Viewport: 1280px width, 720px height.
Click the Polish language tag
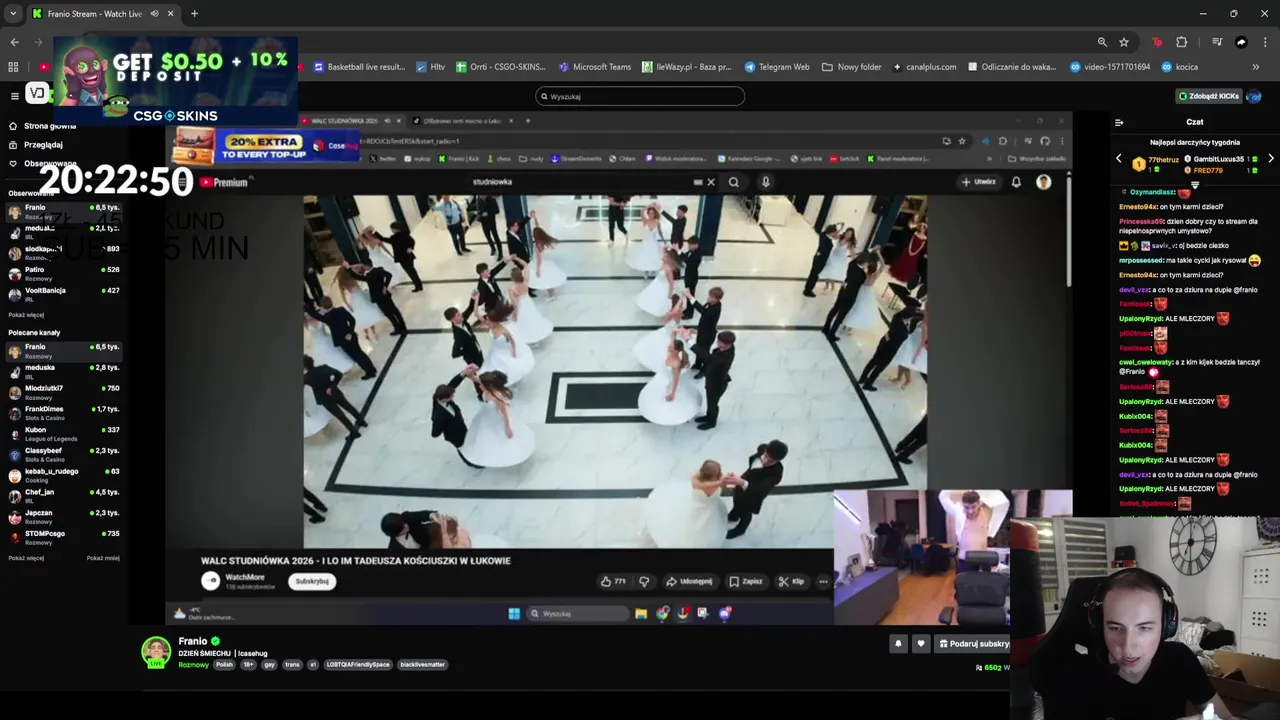tap(224, 665)
